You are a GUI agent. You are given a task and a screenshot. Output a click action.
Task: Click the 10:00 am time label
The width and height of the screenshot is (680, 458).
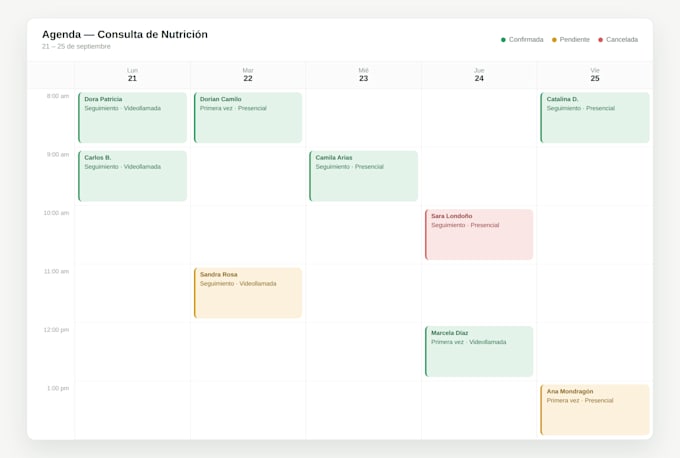(x=56, y=213)
